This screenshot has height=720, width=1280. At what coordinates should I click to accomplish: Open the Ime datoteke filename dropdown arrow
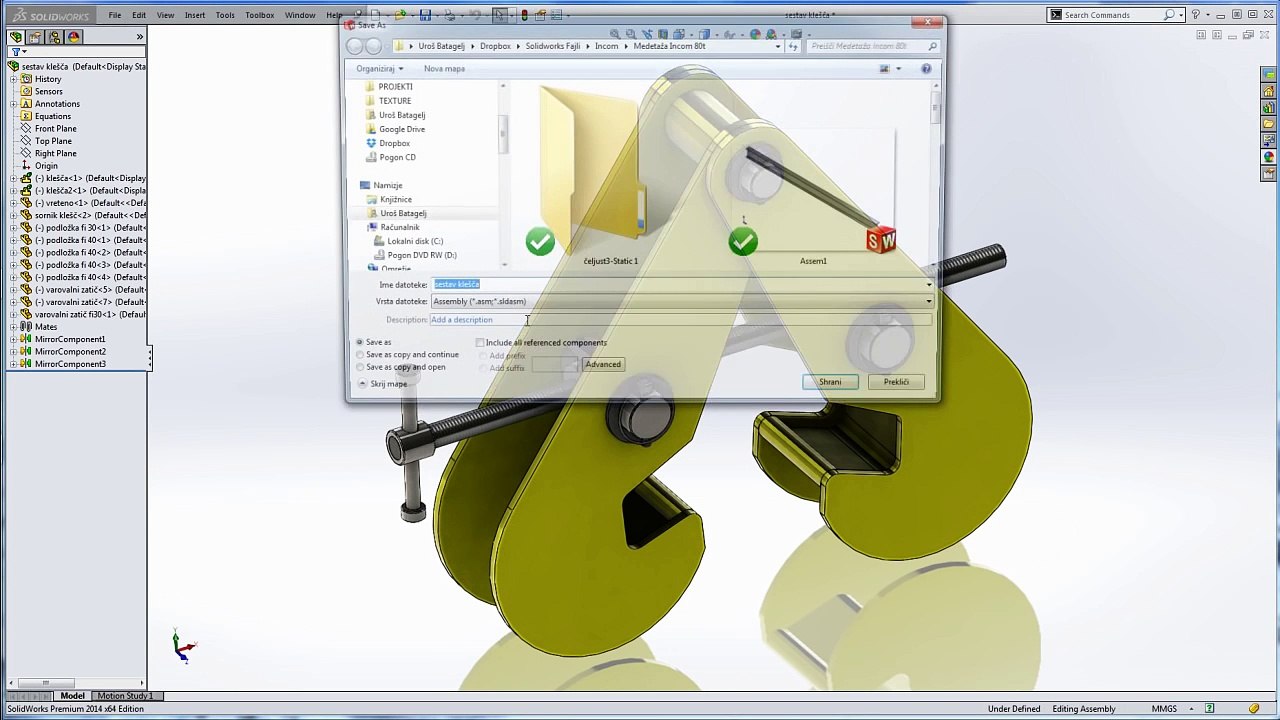point(928,285)
